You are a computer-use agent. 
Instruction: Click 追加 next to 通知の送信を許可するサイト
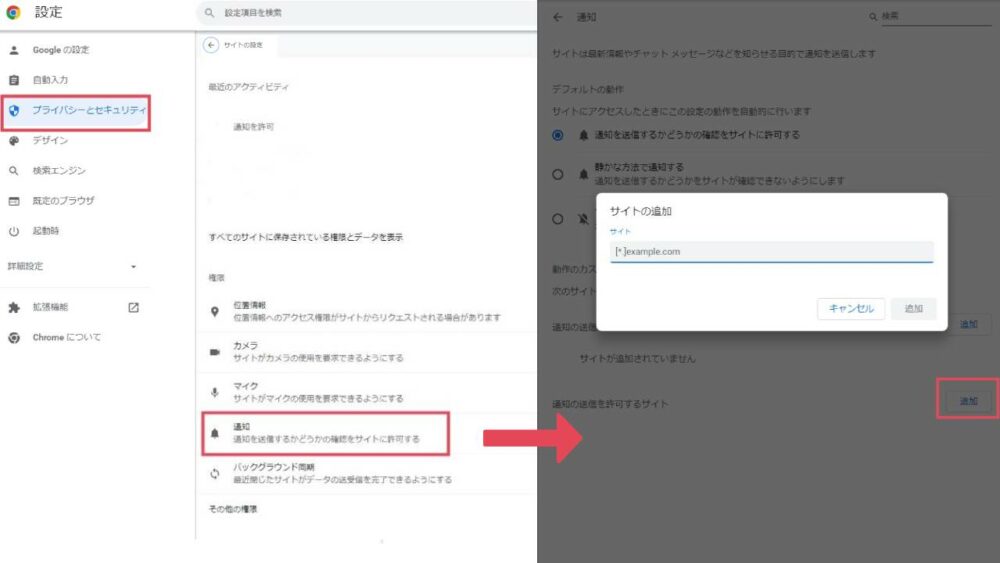pos(968,401)
